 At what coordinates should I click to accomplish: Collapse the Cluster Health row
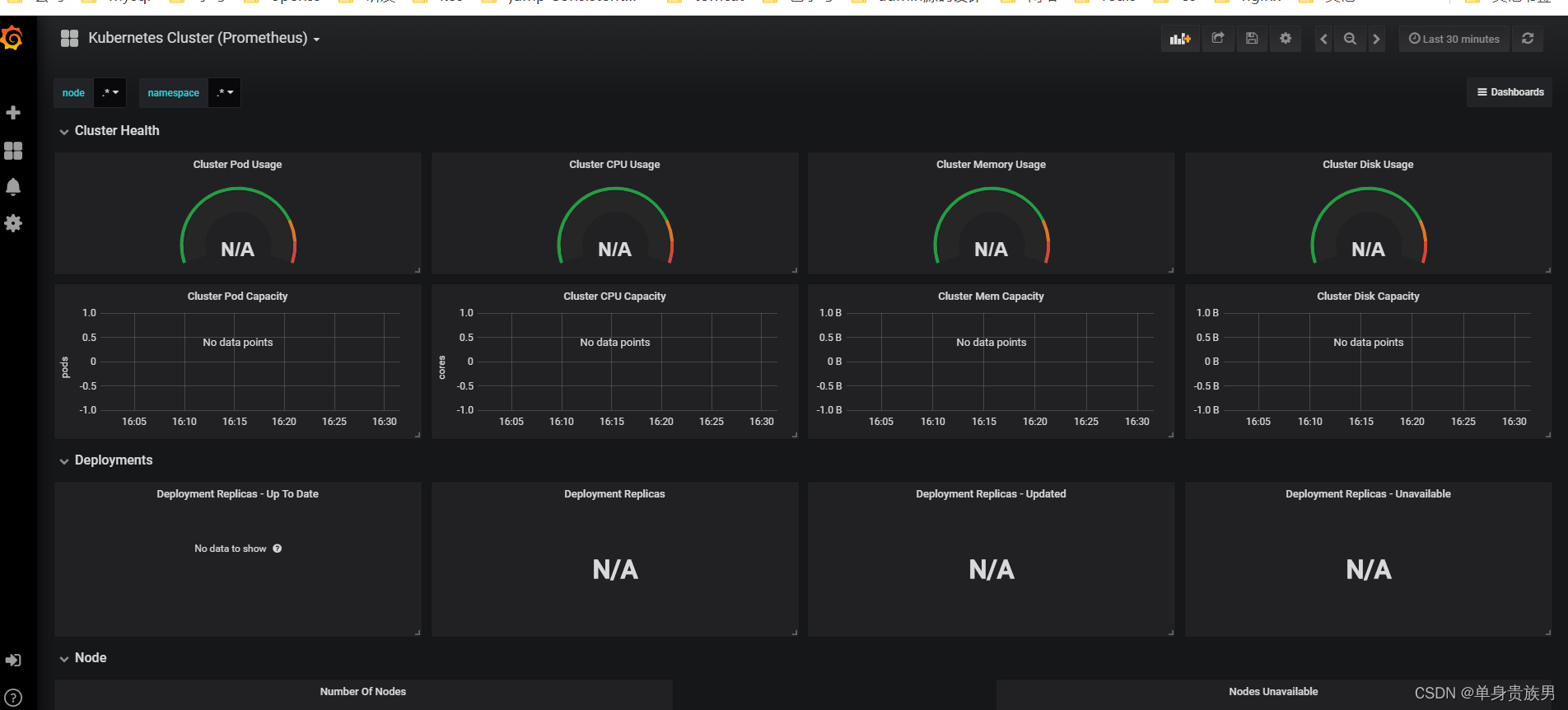pos(109,131)
